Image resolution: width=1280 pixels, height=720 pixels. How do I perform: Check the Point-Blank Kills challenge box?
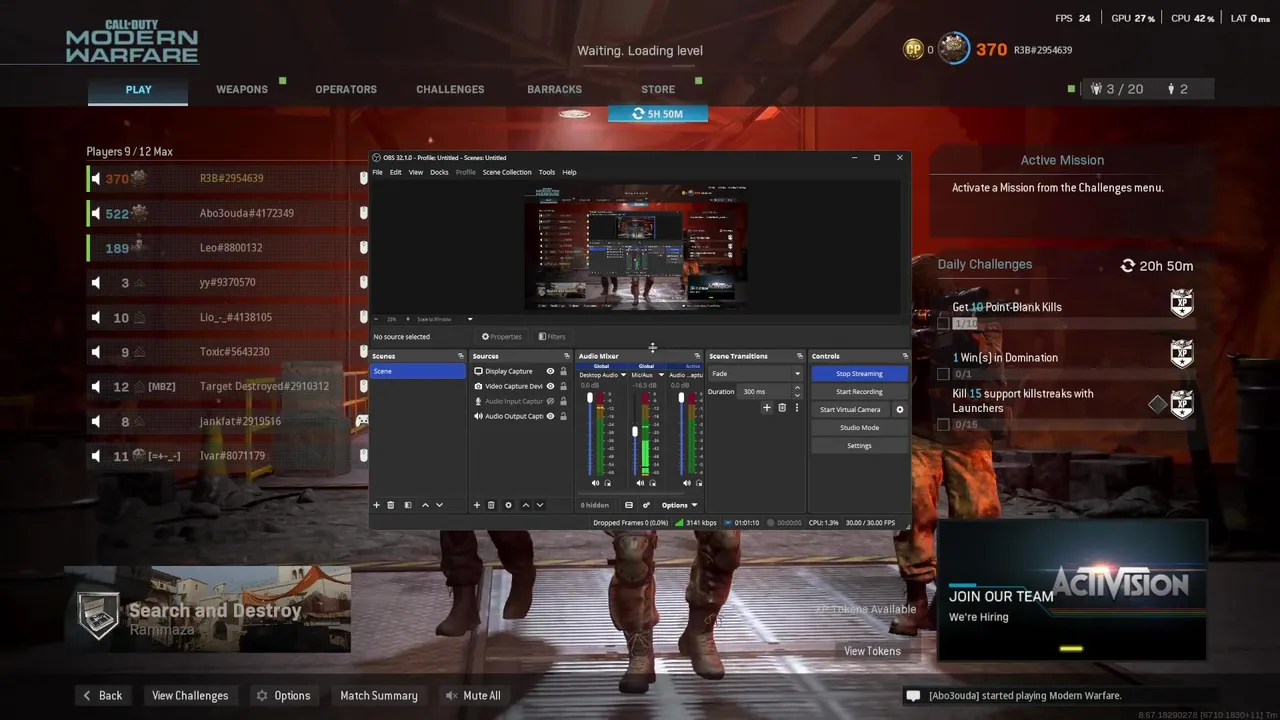943,324
